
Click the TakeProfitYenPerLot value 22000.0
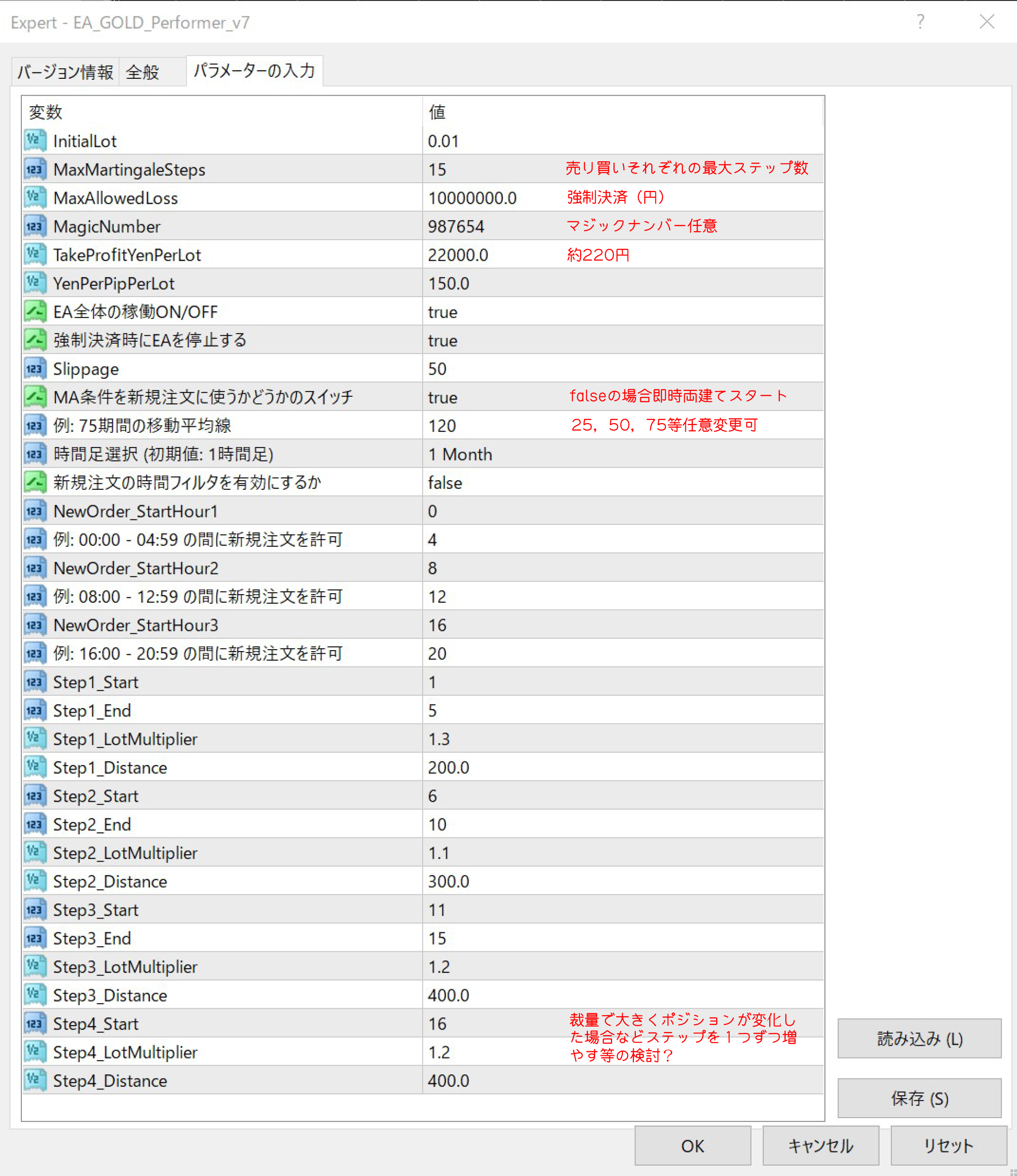(x=458, y=255)
